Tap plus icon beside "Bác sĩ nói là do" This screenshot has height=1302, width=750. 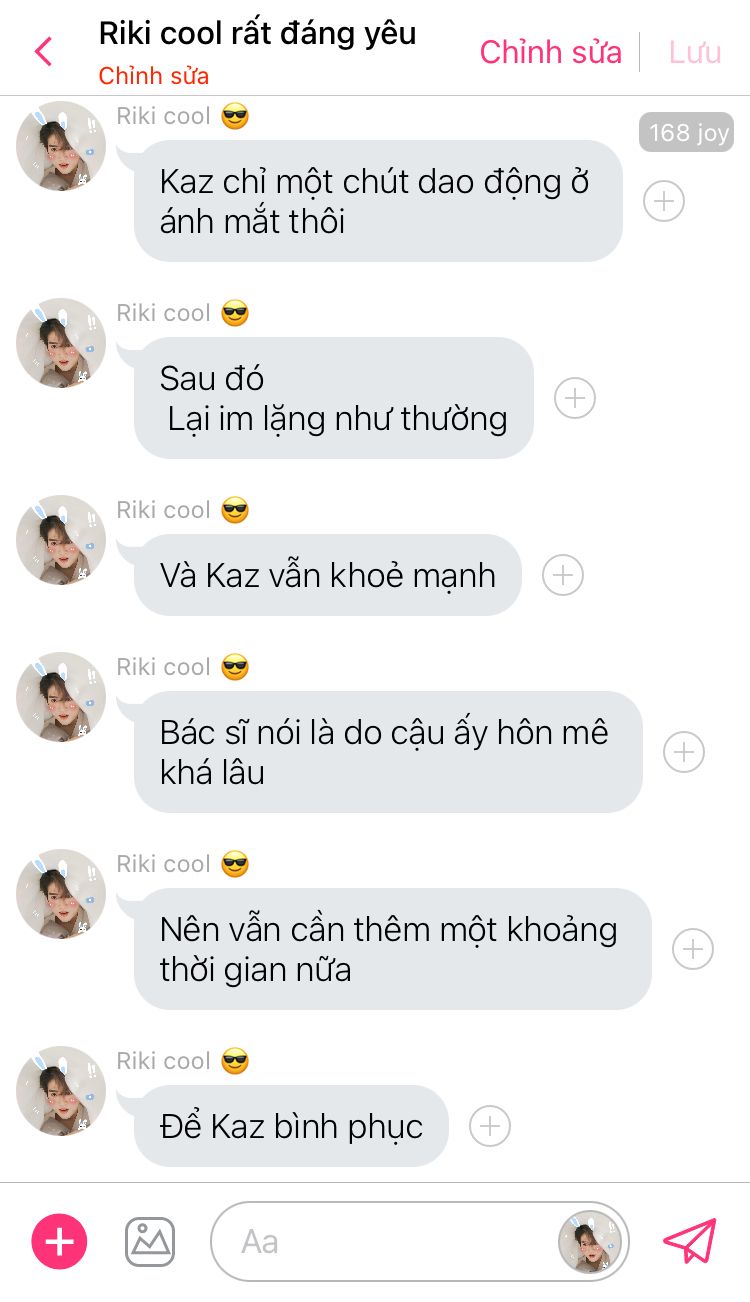pos(684,752)
